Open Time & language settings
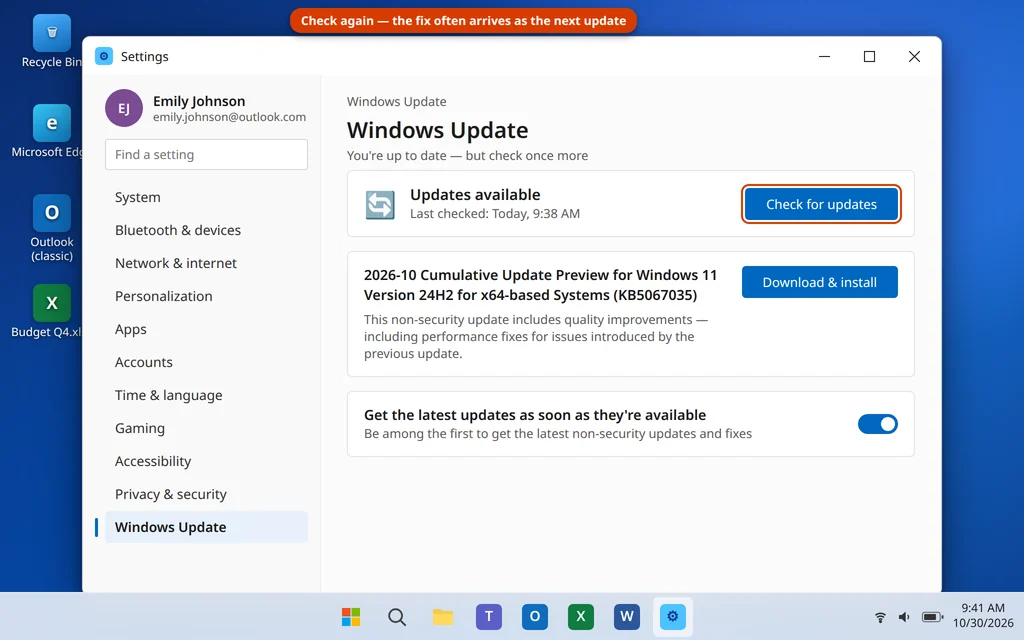This screenshot has height=640, width=1024. click(206, 395)
